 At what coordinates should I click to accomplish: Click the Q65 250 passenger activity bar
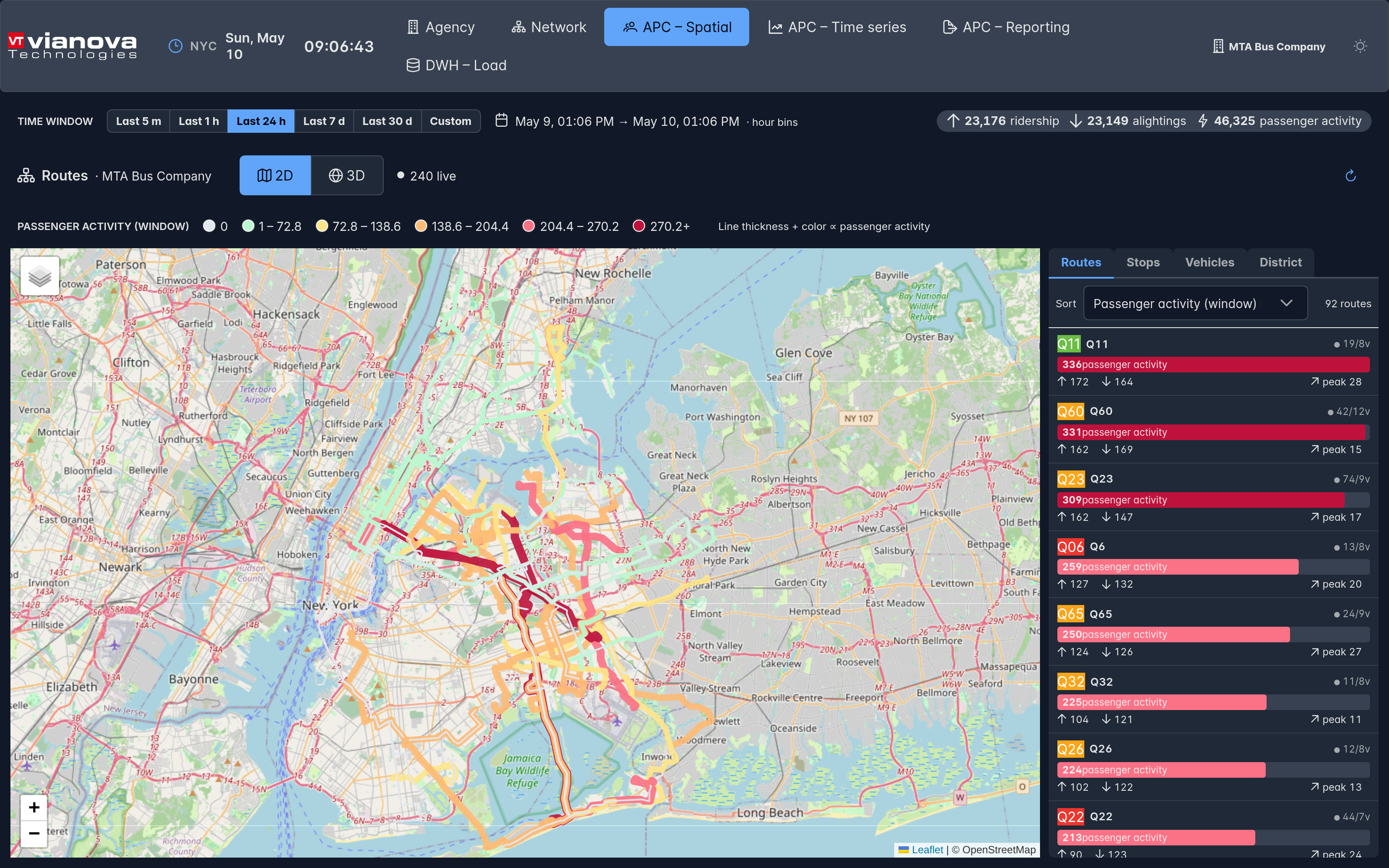[1213, 635]
